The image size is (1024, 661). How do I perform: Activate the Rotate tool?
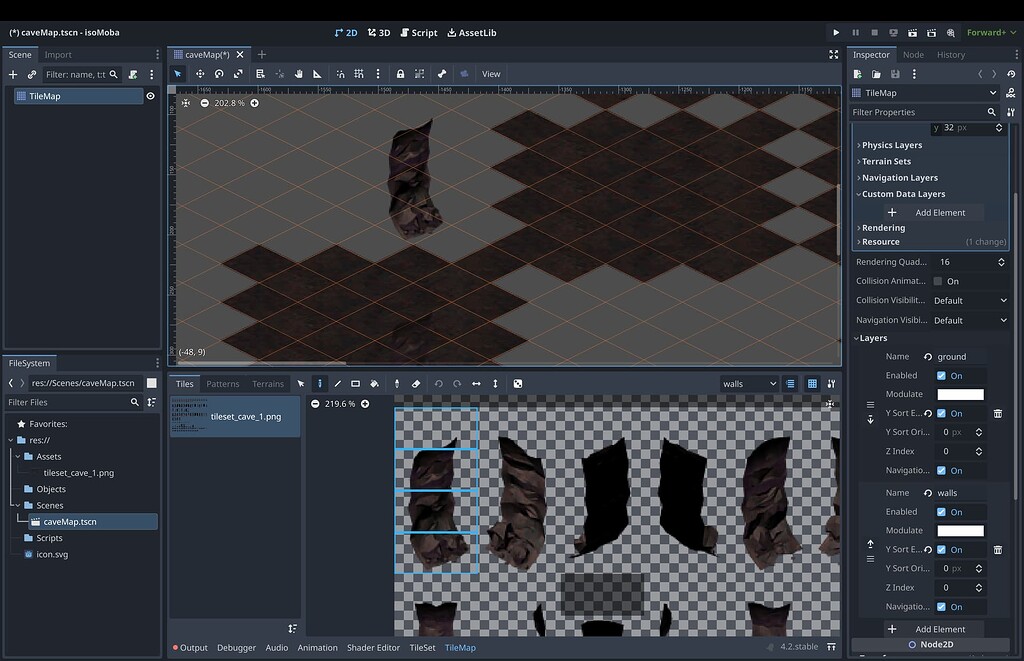218,73
